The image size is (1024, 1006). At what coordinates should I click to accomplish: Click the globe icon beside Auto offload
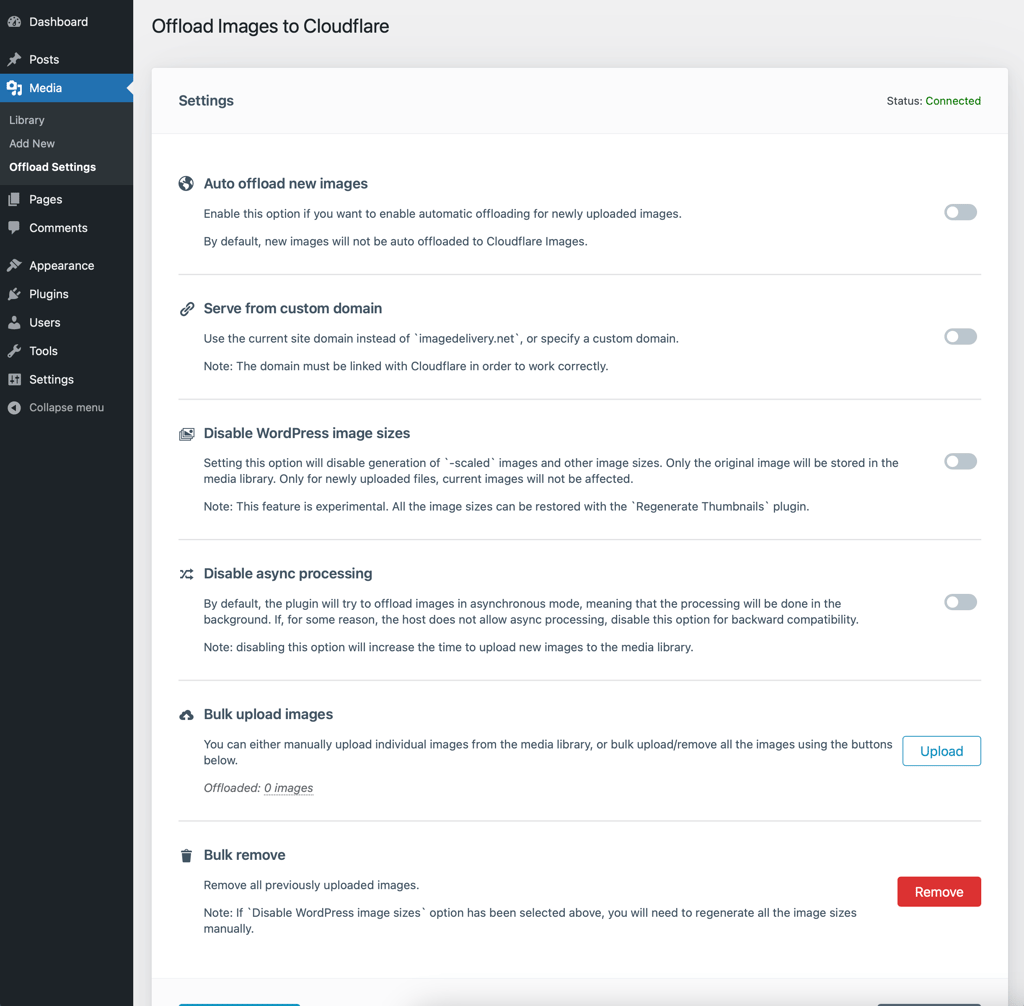(x=186, y=184)
